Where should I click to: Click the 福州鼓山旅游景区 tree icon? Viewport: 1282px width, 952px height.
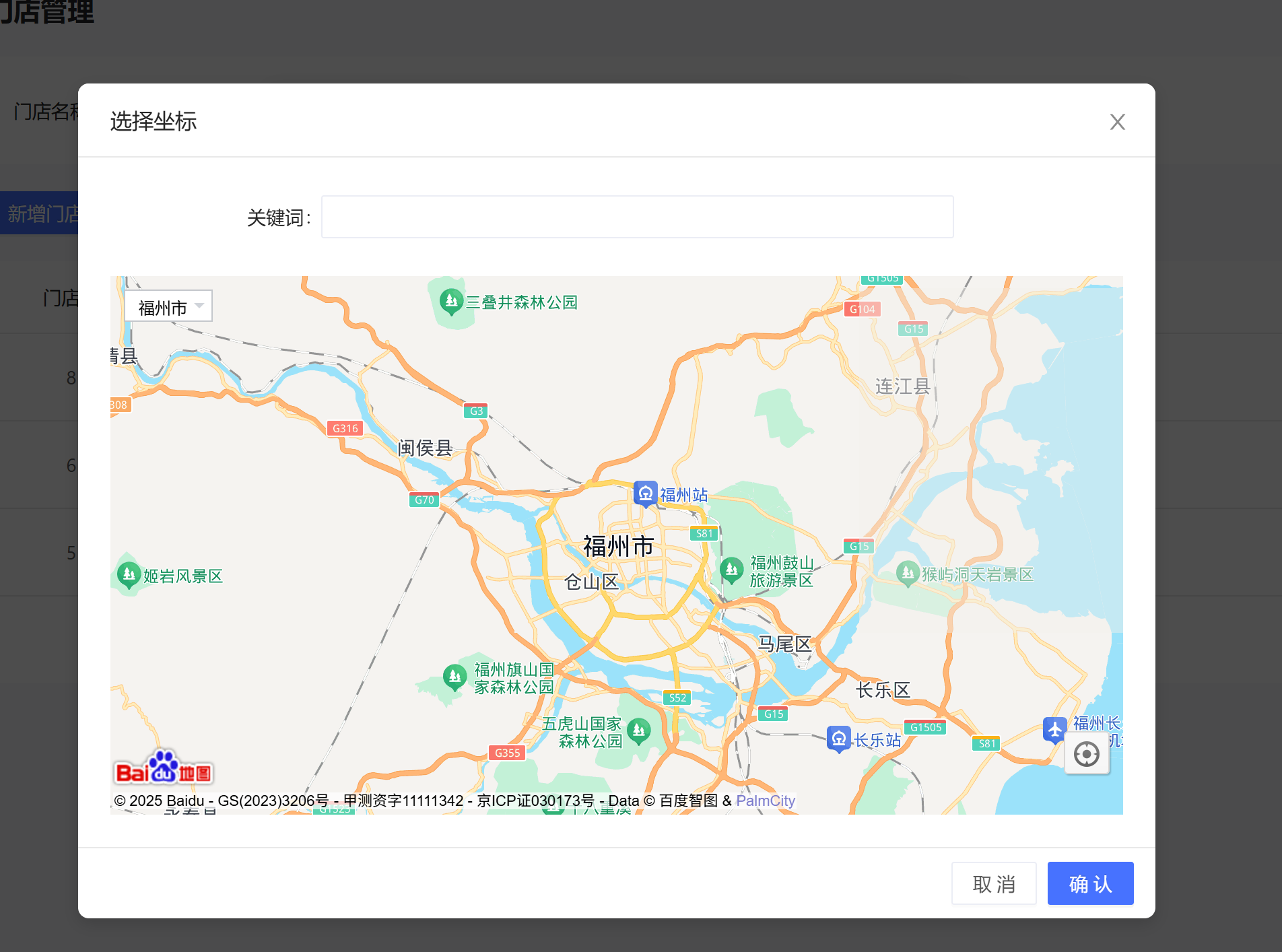tap(732, 570)
